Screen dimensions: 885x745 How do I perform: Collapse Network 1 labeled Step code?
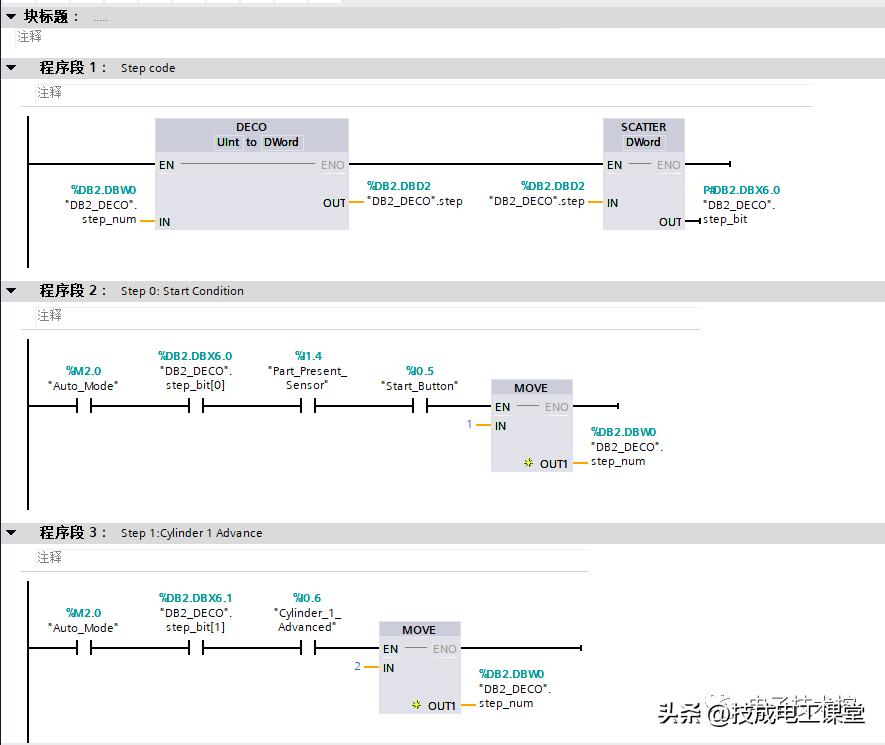point(10,67)
